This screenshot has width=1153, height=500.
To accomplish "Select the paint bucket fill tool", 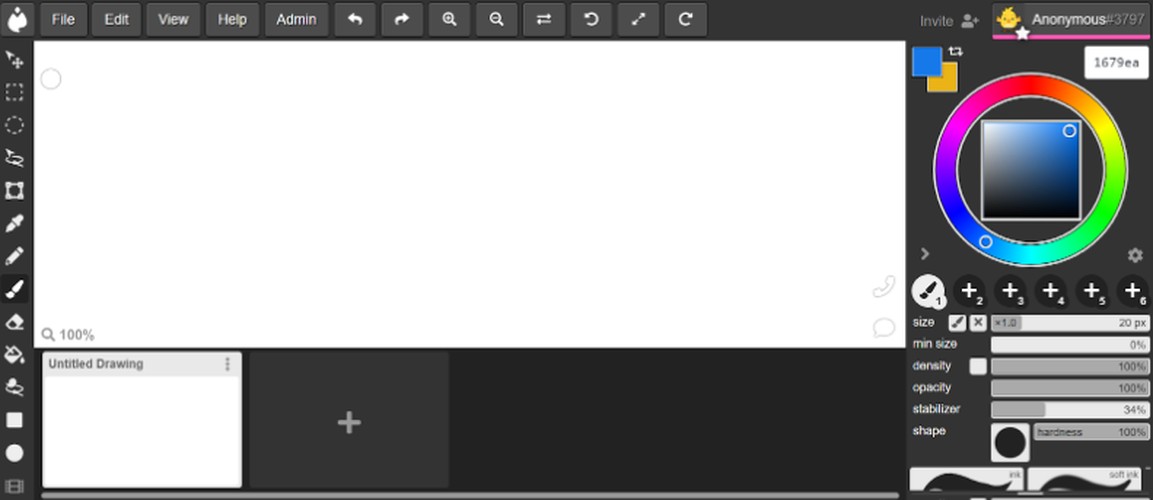I will click(14, 355).
